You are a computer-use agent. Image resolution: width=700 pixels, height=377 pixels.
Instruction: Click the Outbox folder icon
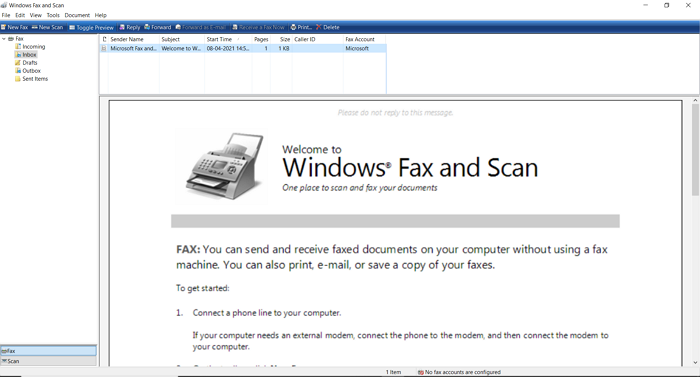[x=18, y=71]
